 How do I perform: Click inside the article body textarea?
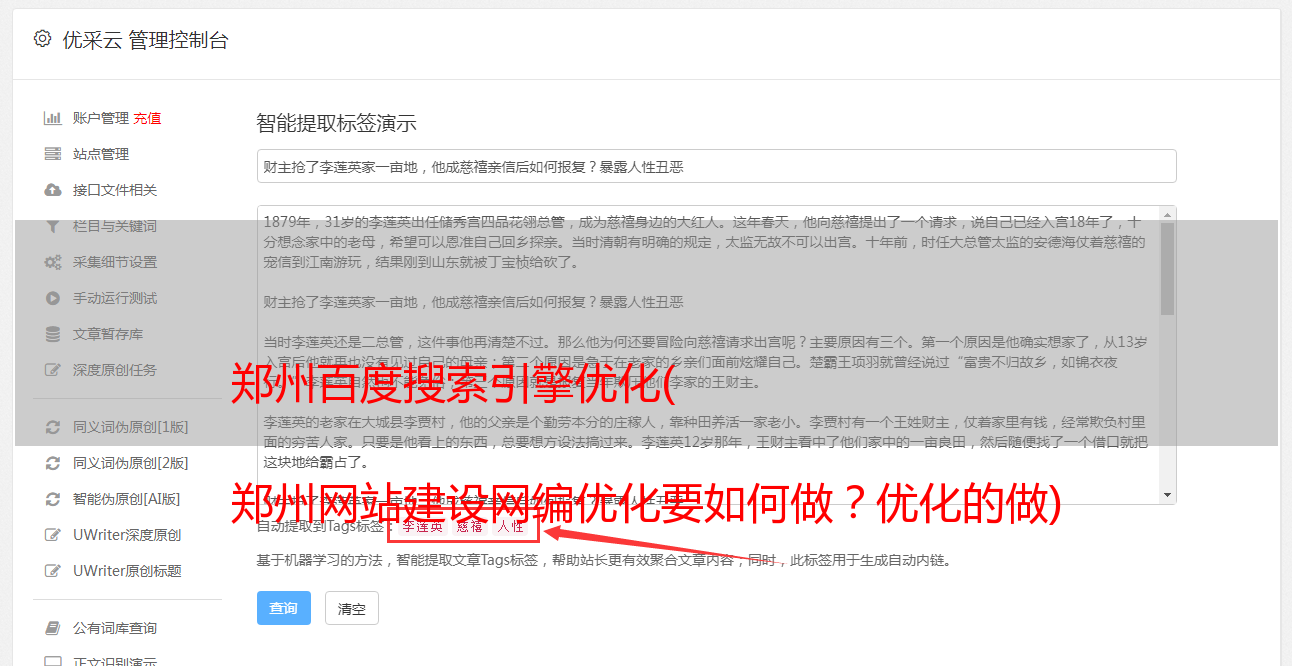point(709,355)
